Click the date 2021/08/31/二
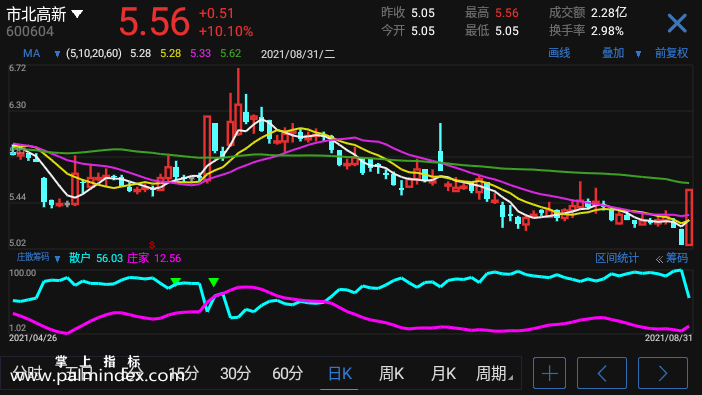Screen dimensions: 702x395 coord(298,54)
